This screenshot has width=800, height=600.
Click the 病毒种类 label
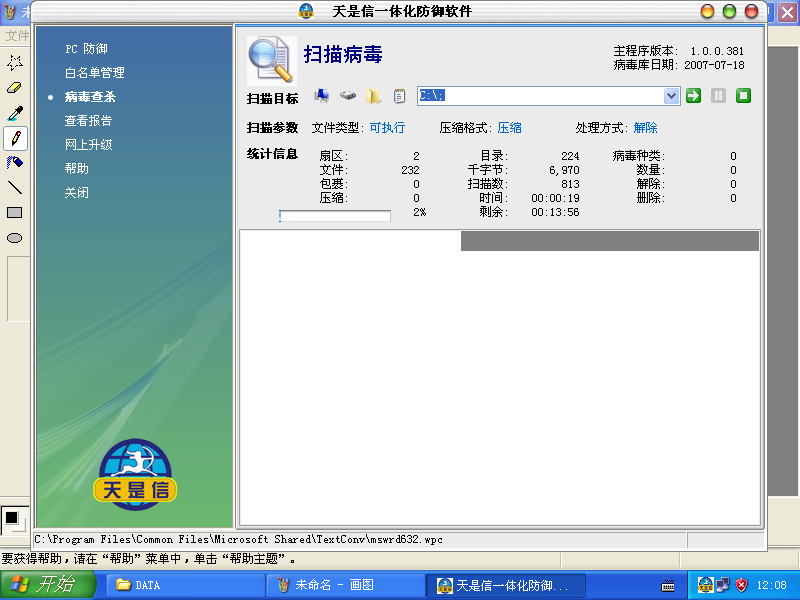[x=639, y=156]
